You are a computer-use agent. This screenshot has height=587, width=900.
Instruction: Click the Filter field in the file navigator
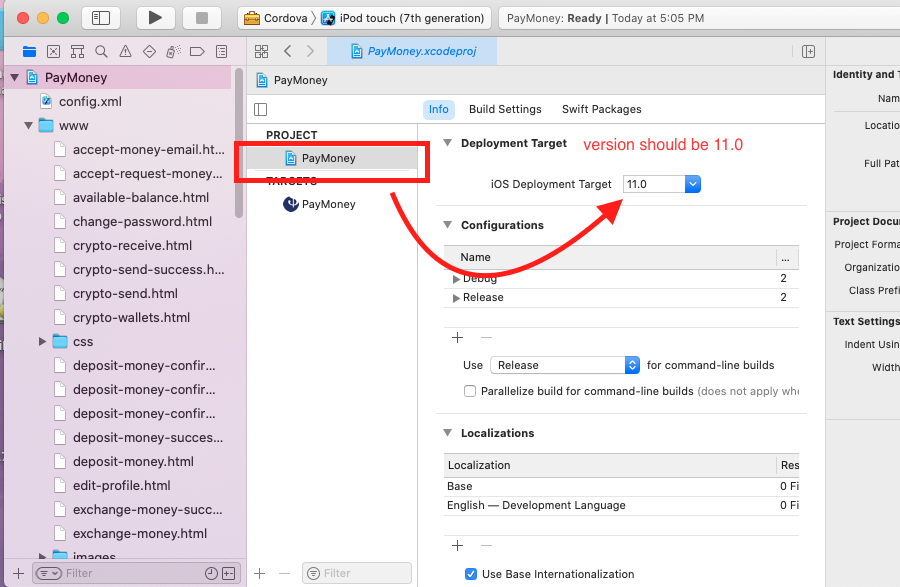click(x=130, y=573)
